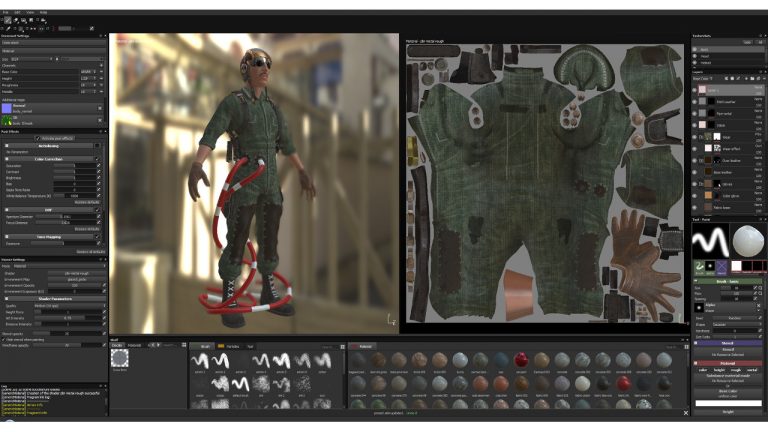
Task: Adjust the Saturation slider
Action: pyautogui.click(x=75, y=166)
